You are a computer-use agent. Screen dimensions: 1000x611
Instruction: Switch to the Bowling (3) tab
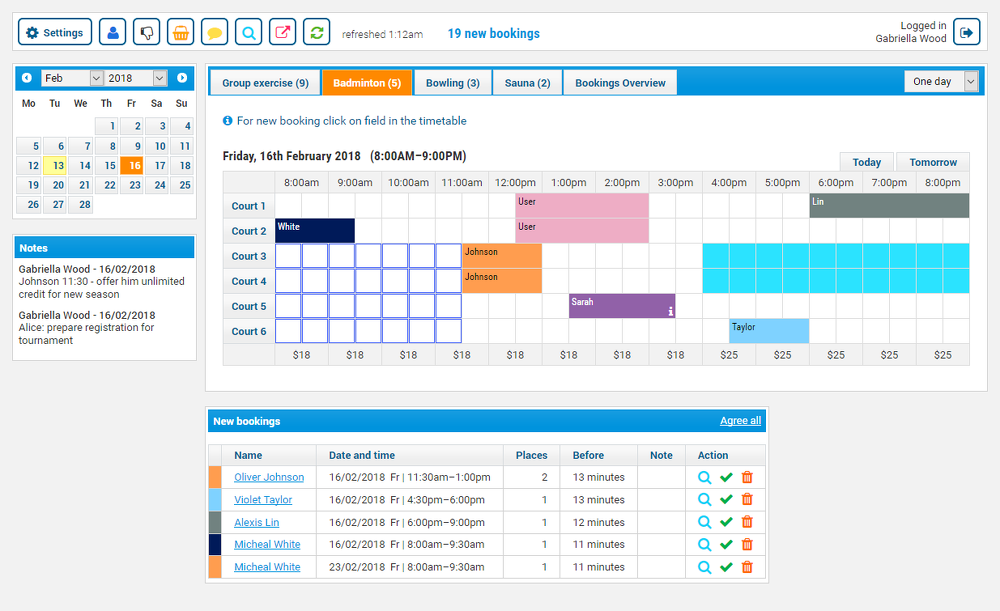452,83
